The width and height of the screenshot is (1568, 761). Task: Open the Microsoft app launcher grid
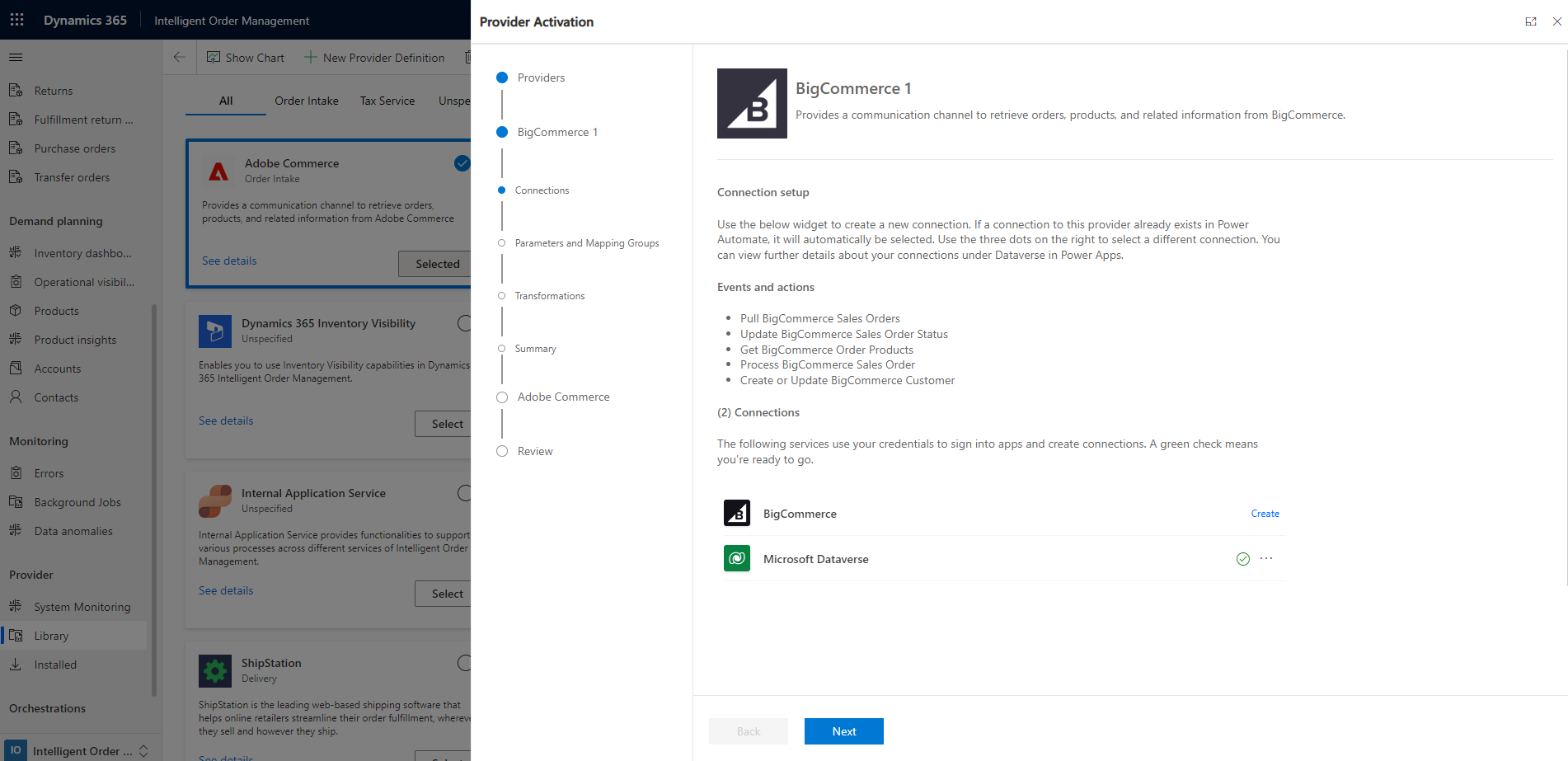click(16, 20)
